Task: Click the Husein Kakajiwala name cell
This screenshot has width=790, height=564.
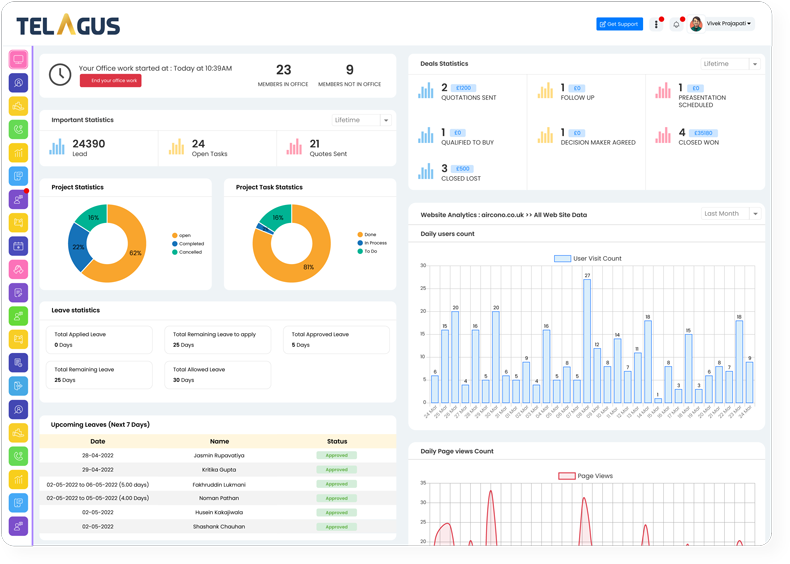Action: point(219,513)
